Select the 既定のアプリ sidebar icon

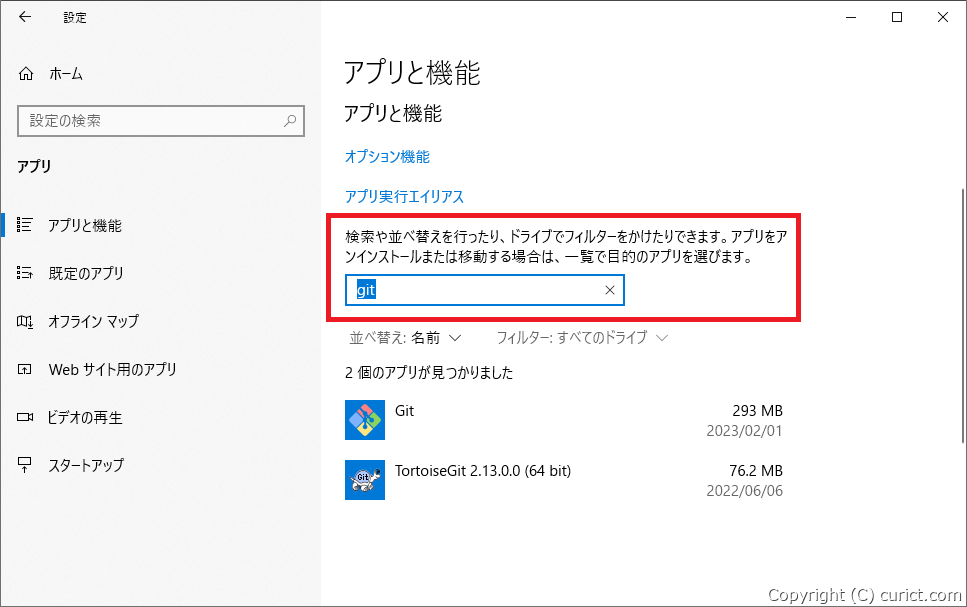pyautogui.click(x=25, y=273)
